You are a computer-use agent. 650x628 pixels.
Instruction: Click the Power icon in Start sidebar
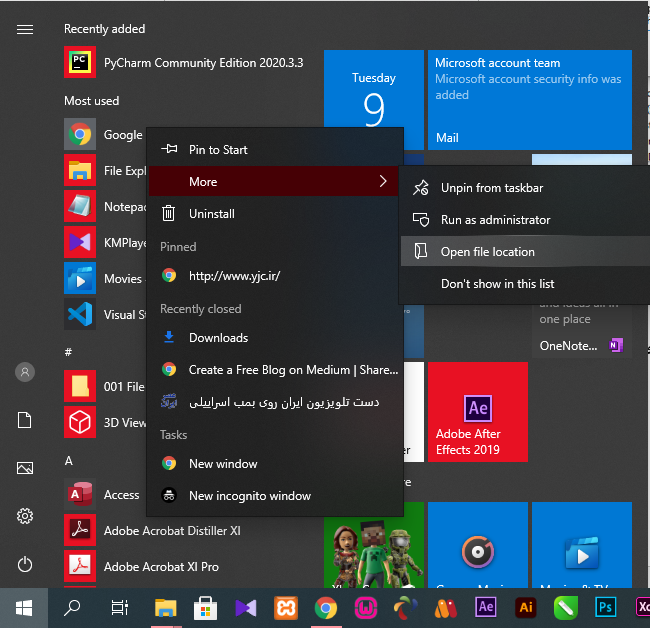[25, 564]
